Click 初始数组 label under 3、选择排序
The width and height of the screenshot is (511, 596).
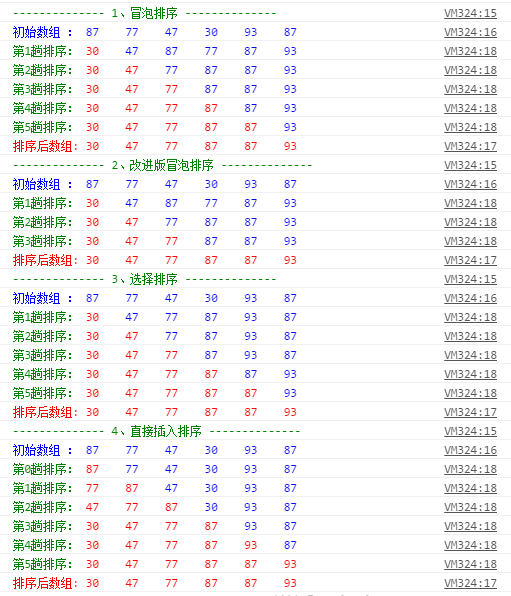(42, 298)
